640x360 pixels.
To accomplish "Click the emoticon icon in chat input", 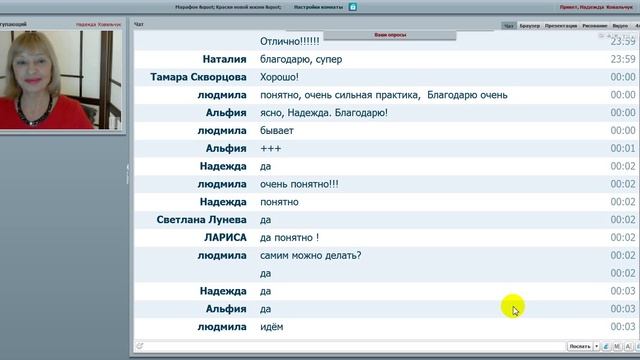I will click(140, 346).
